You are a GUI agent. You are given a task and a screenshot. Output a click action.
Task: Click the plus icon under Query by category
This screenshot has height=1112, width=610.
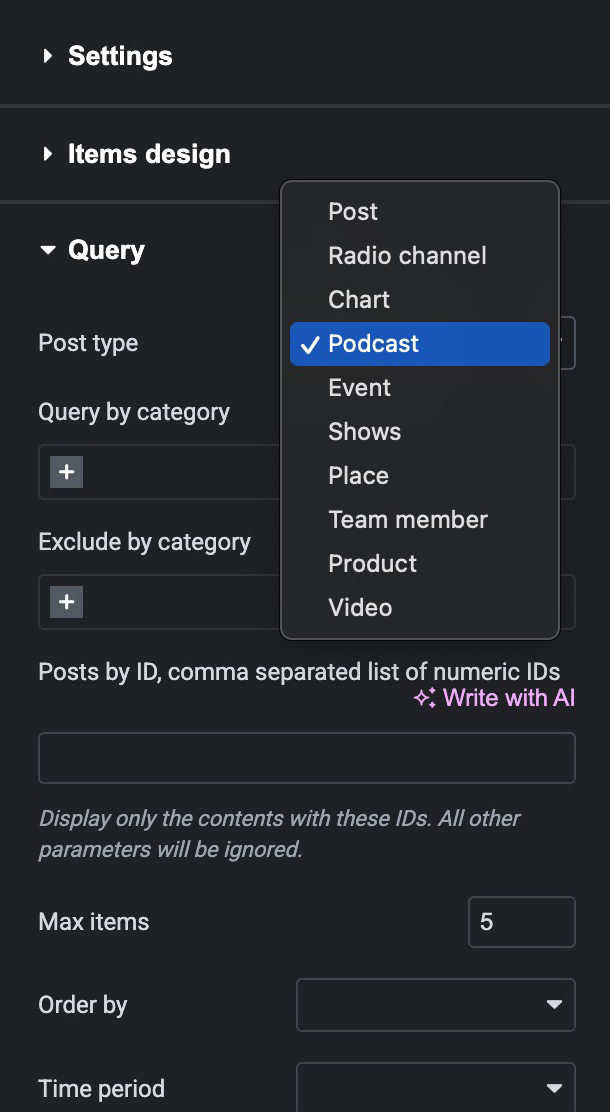67,472
